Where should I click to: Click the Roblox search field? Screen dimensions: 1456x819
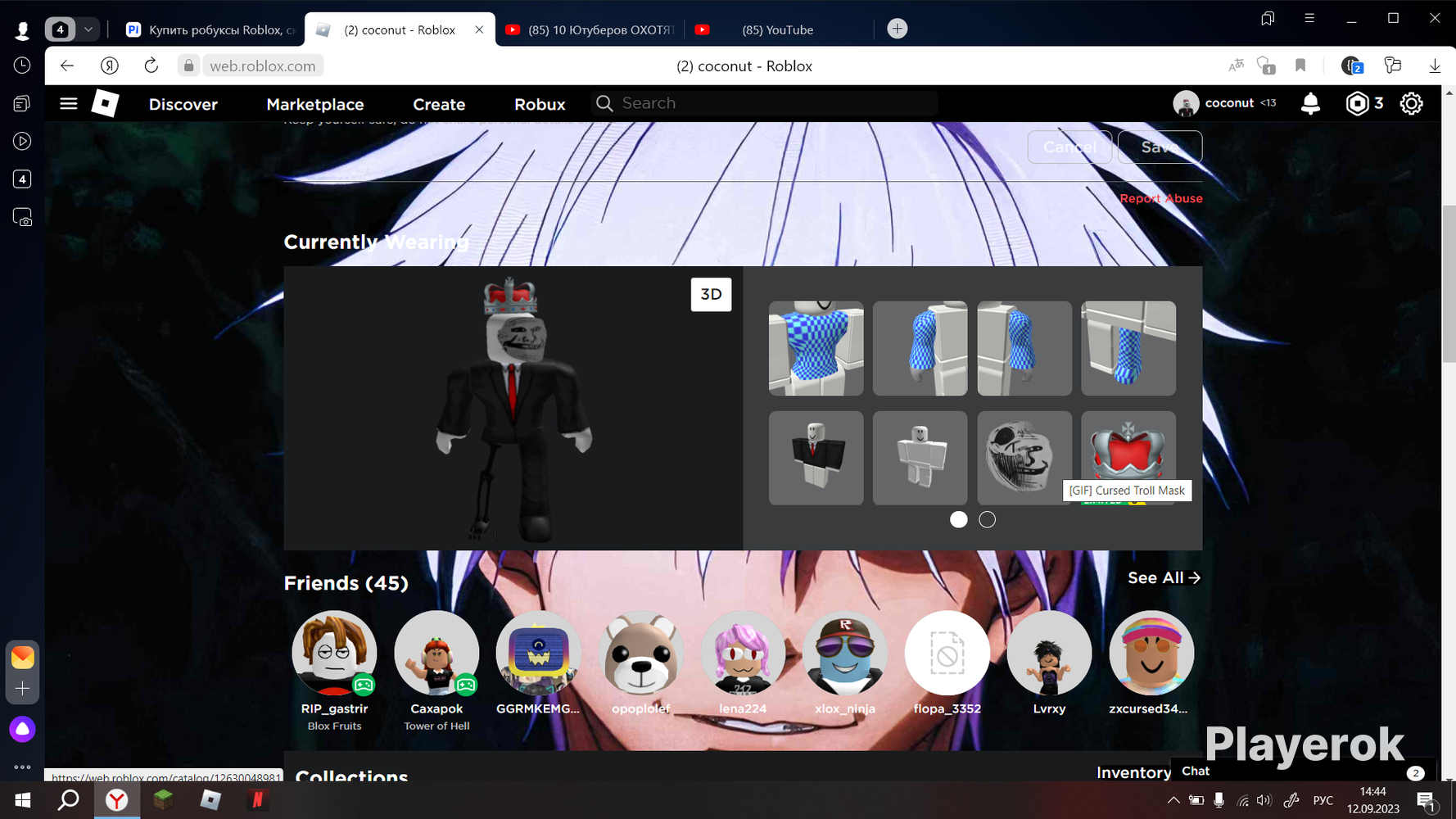click(x=764, y=103)
